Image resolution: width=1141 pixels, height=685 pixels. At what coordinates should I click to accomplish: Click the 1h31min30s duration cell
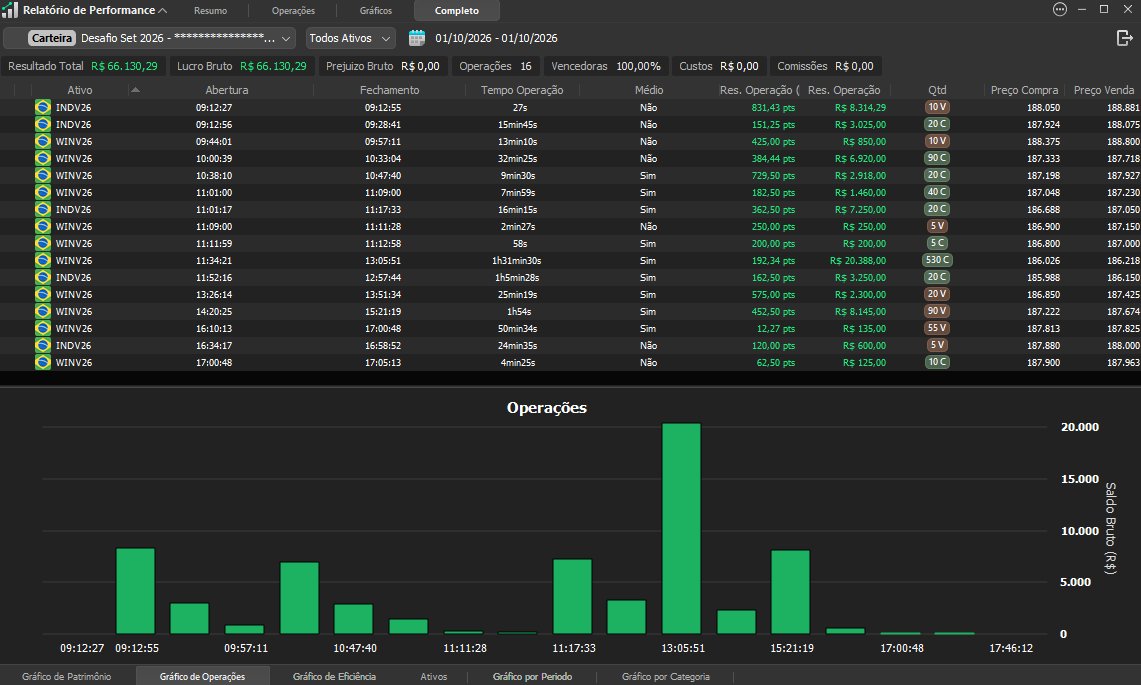tap(517, 261)
